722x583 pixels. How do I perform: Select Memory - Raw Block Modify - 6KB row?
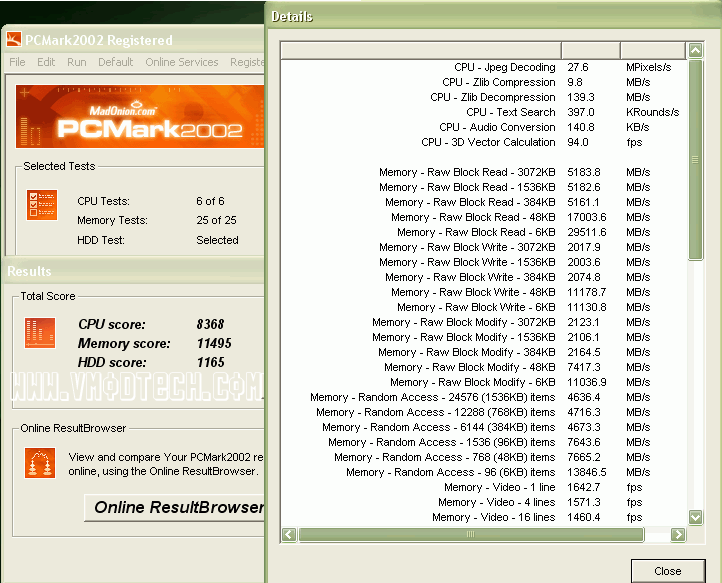[483, 382]
